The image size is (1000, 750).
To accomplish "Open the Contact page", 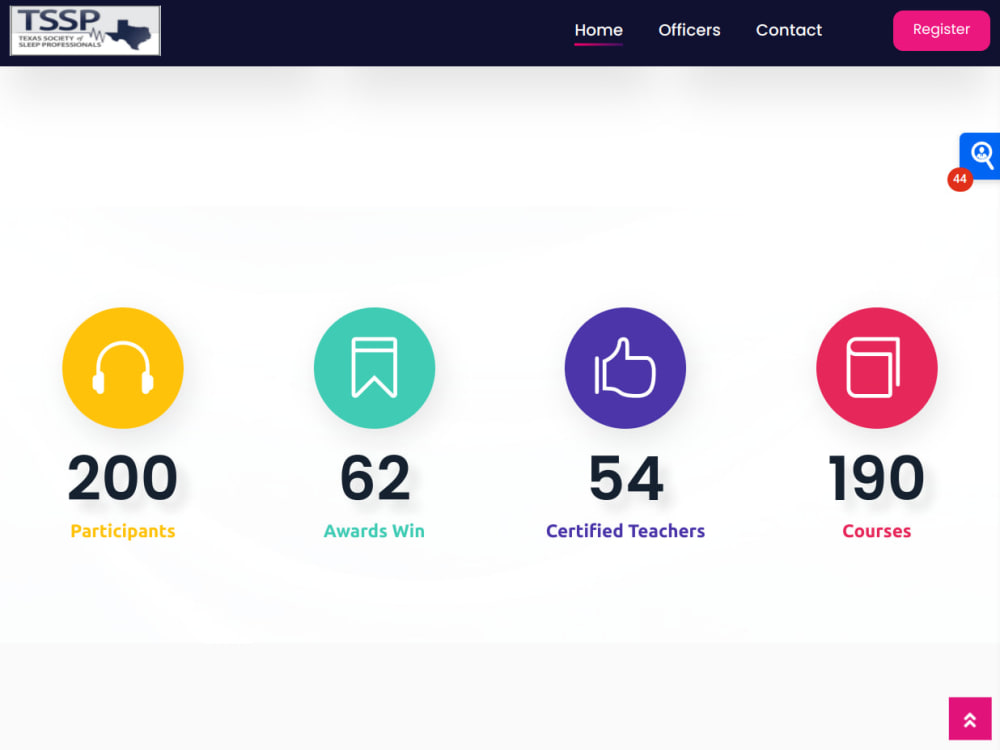I will (789, 30).
